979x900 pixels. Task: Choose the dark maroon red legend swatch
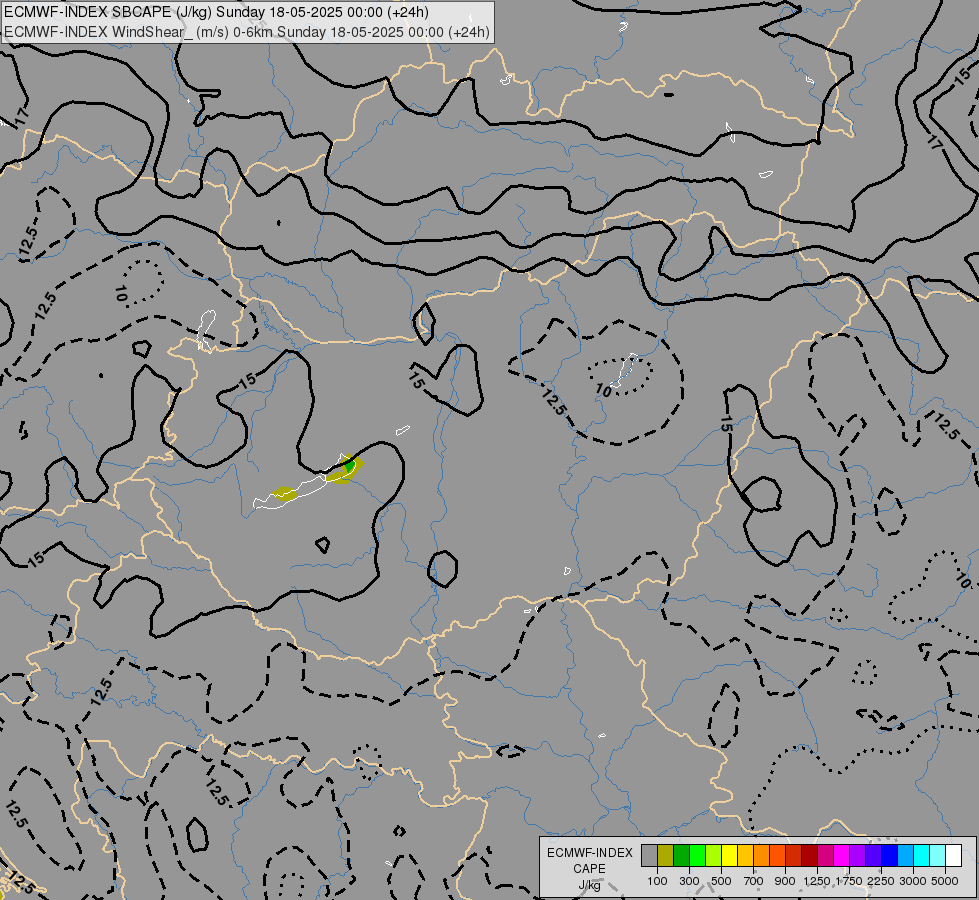pos(810,856)
